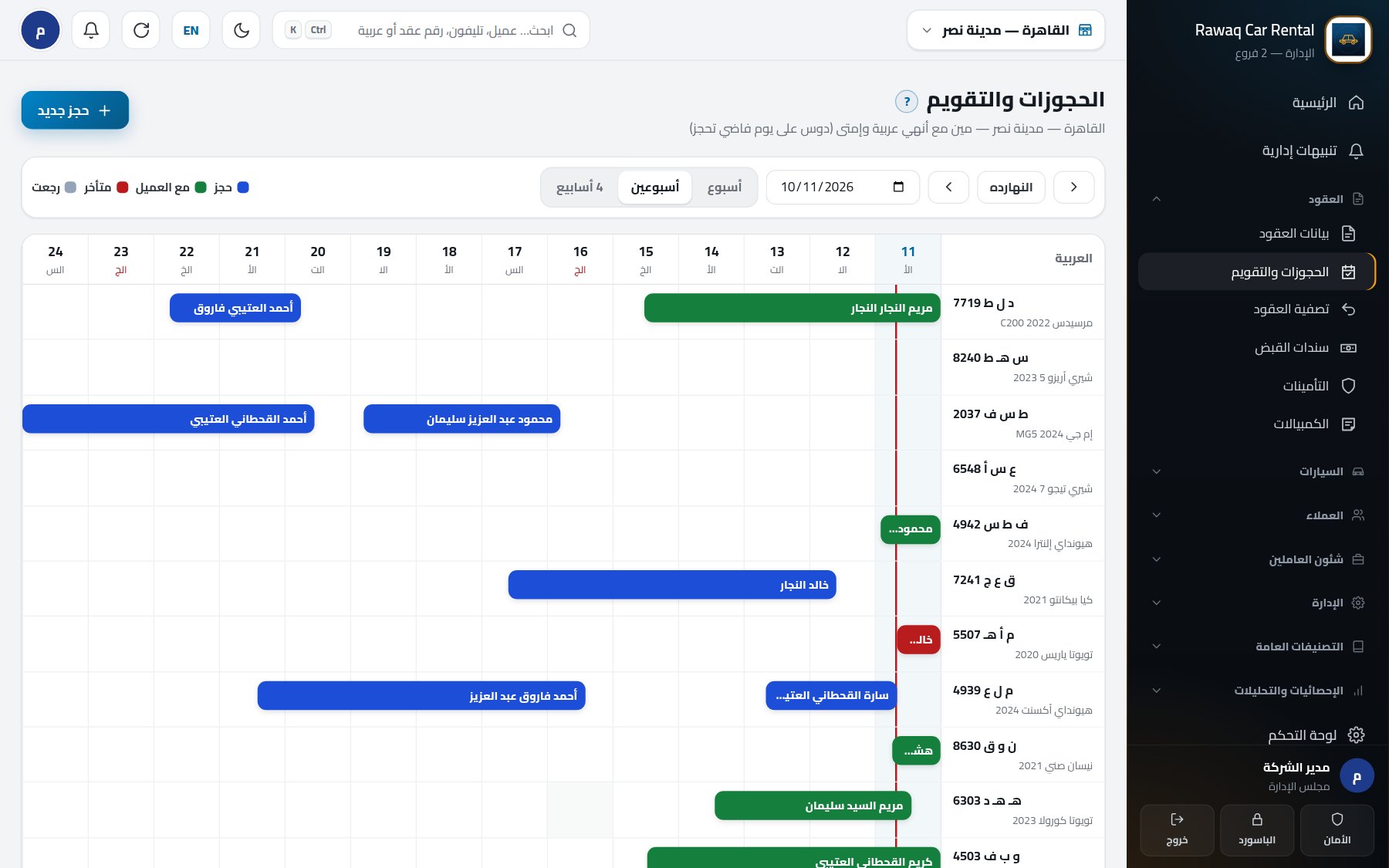Expand the التصنيفات العامة sidebar section
Image resolution: width=1389 pixels, height=868 pixels.
[x=1257, y=647]
